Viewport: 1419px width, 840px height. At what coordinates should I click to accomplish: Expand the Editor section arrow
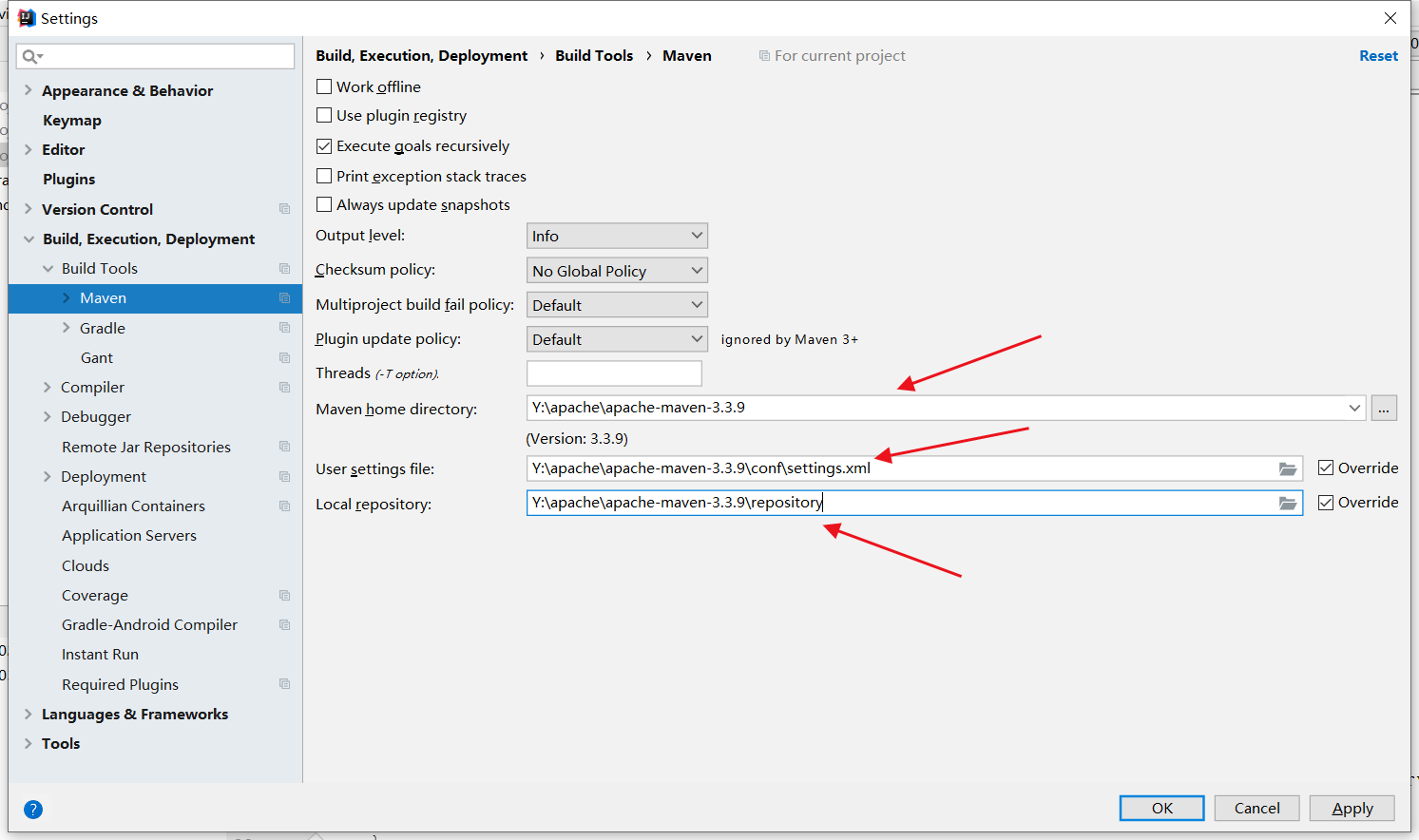28,149
